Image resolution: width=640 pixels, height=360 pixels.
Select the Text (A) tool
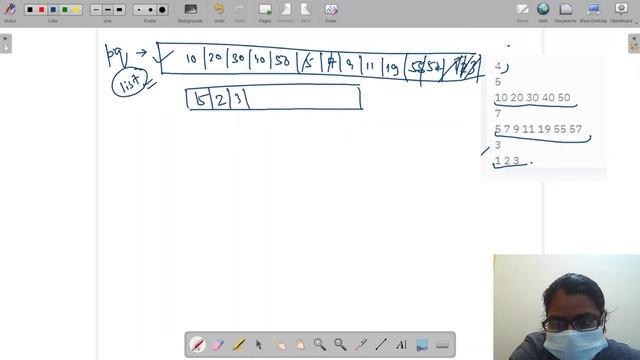pyautogui.click(x=402, y=345)
